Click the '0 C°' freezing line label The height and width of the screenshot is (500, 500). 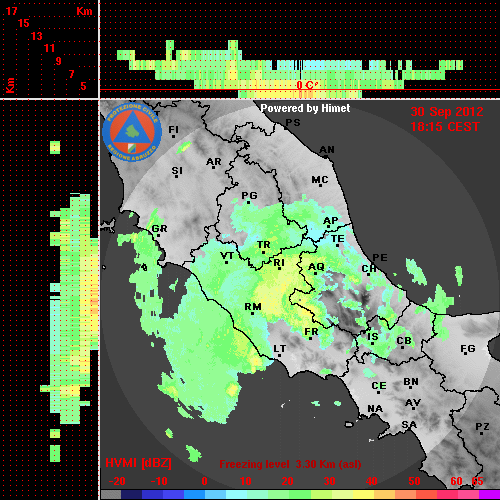click(306, 85)
